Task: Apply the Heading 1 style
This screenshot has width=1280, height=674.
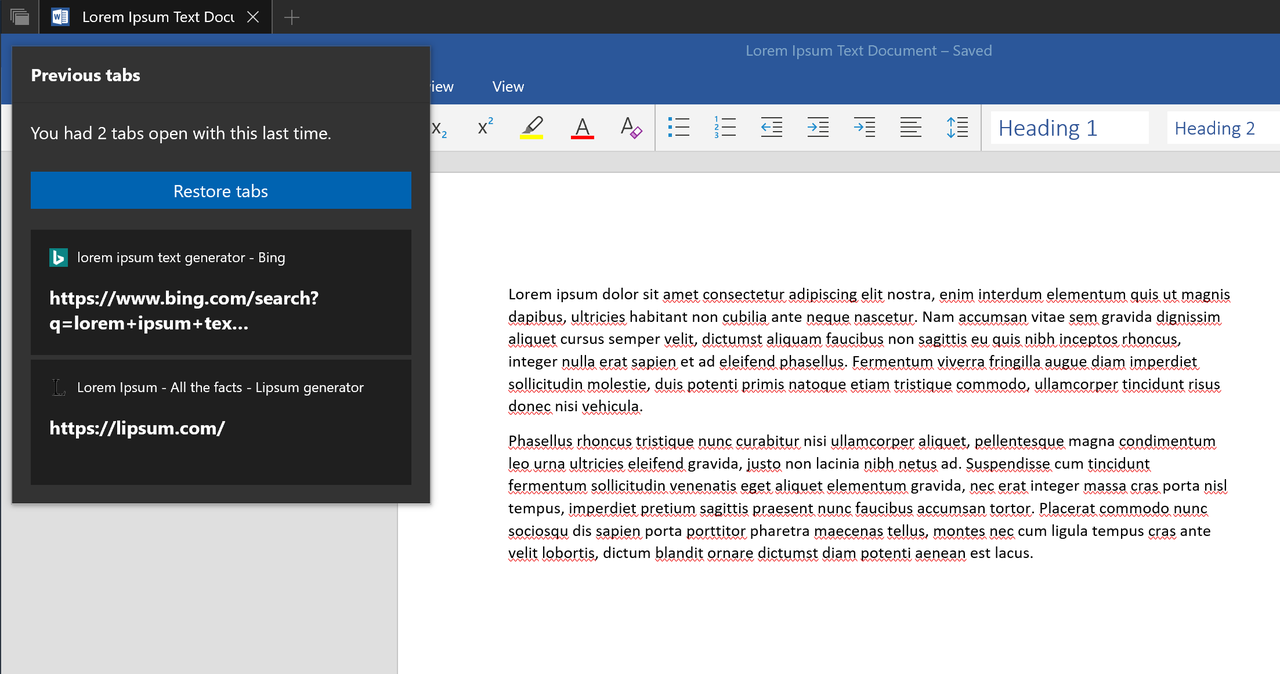Action: (x=1069, y=128)
